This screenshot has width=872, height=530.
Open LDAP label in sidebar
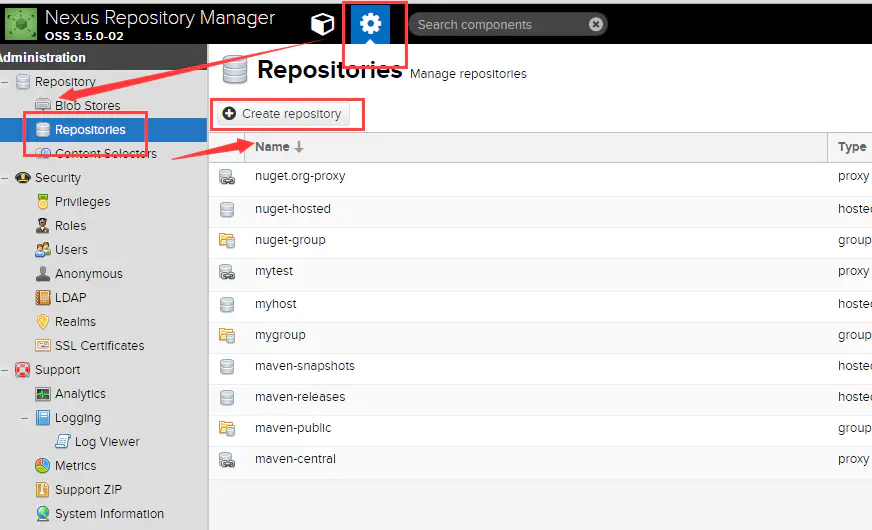71,298
